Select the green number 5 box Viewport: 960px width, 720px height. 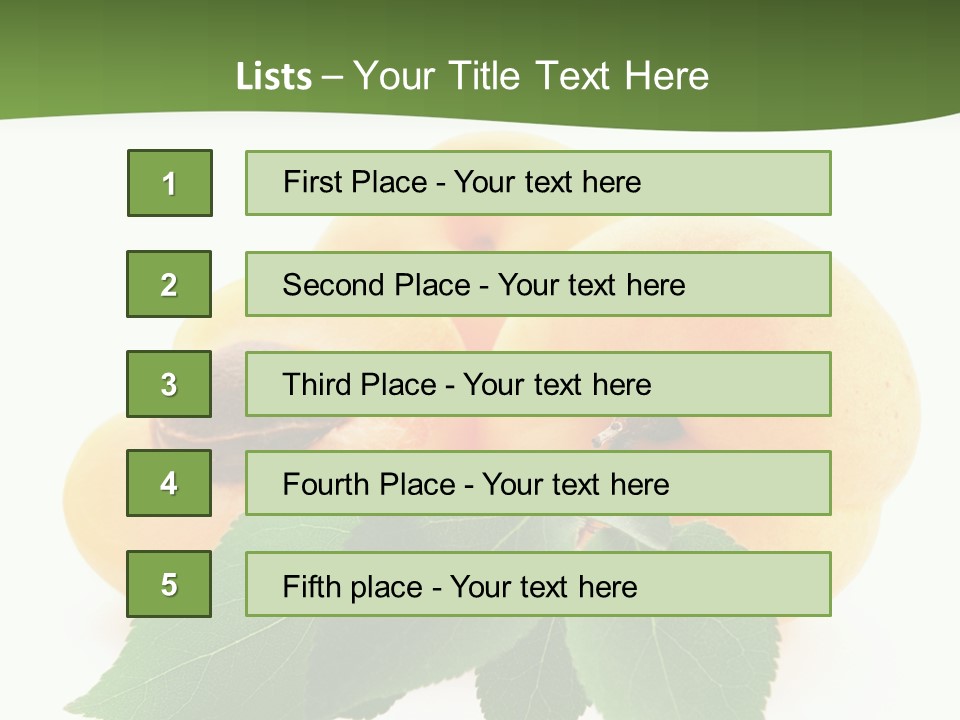pos(169,583)
